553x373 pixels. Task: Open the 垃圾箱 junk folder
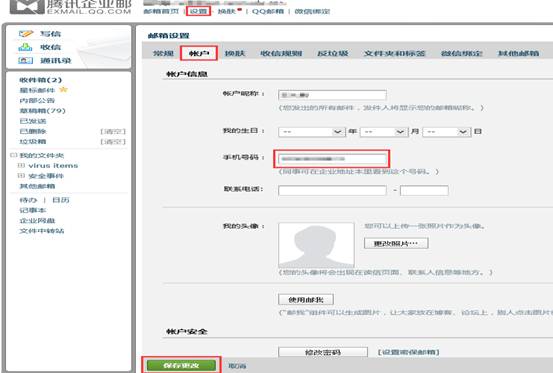coord(33,142)
